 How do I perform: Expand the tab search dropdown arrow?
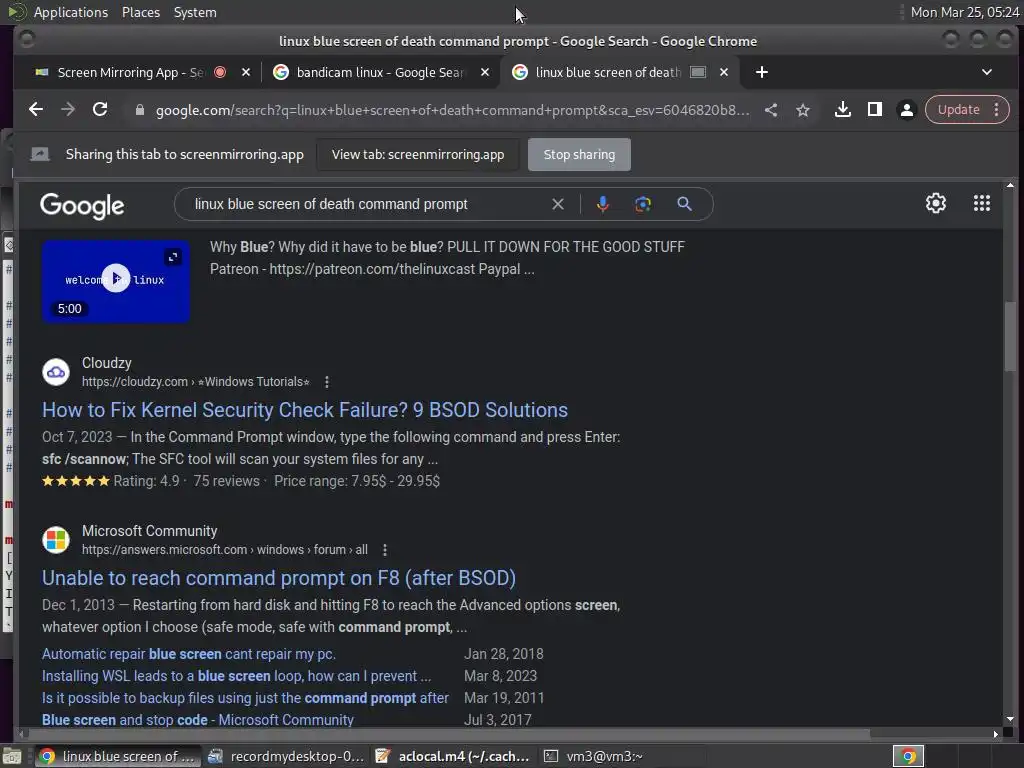click(x=987, y=72)
